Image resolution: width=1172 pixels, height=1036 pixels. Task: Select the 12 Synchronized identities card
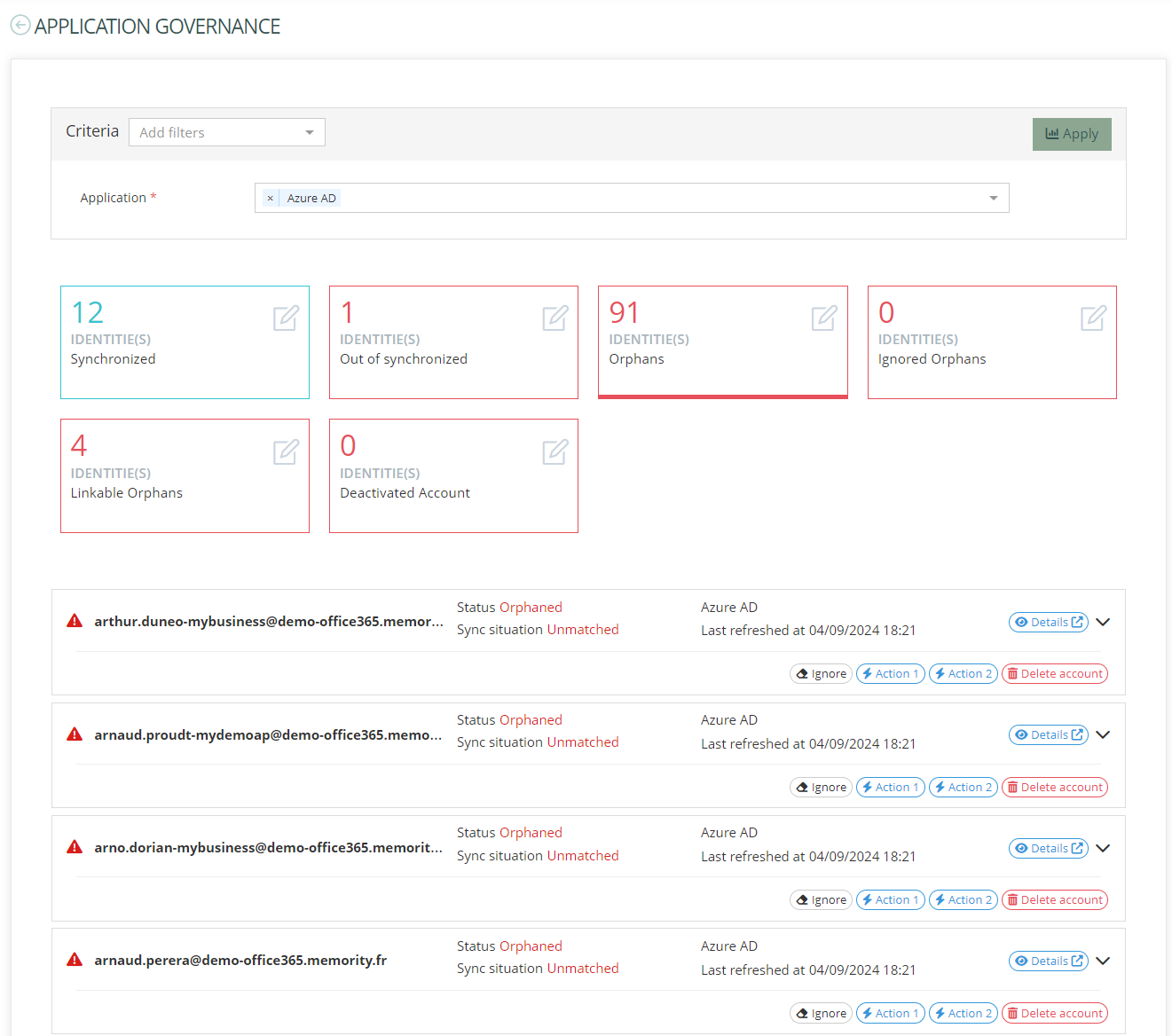tap(185, 341)
